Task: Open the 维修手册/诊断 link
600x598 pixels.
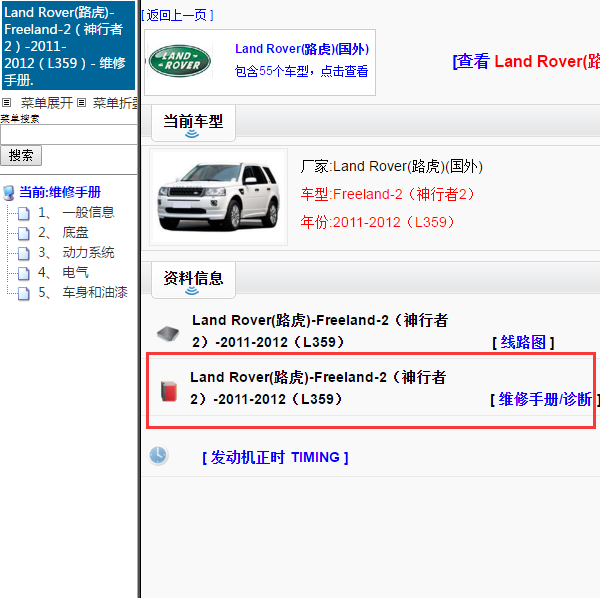Action: [x=545, y=399]
